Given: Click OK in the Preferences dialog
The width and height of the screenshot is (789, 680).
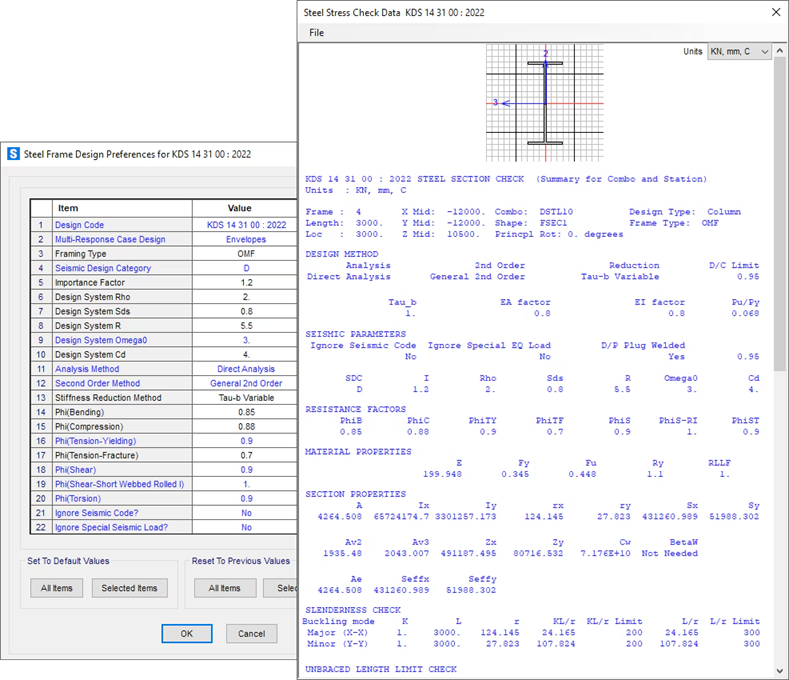Looking at the screenshot, I should pyautogui.click(x=187, y=633).
